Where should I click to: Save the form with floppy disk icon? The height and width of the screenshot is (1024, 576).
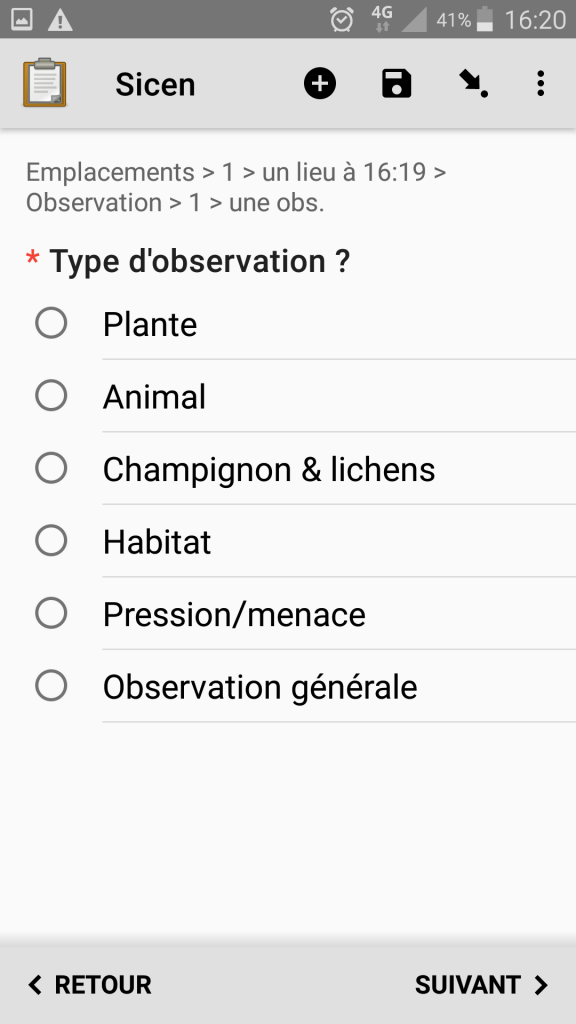(397, 84)
